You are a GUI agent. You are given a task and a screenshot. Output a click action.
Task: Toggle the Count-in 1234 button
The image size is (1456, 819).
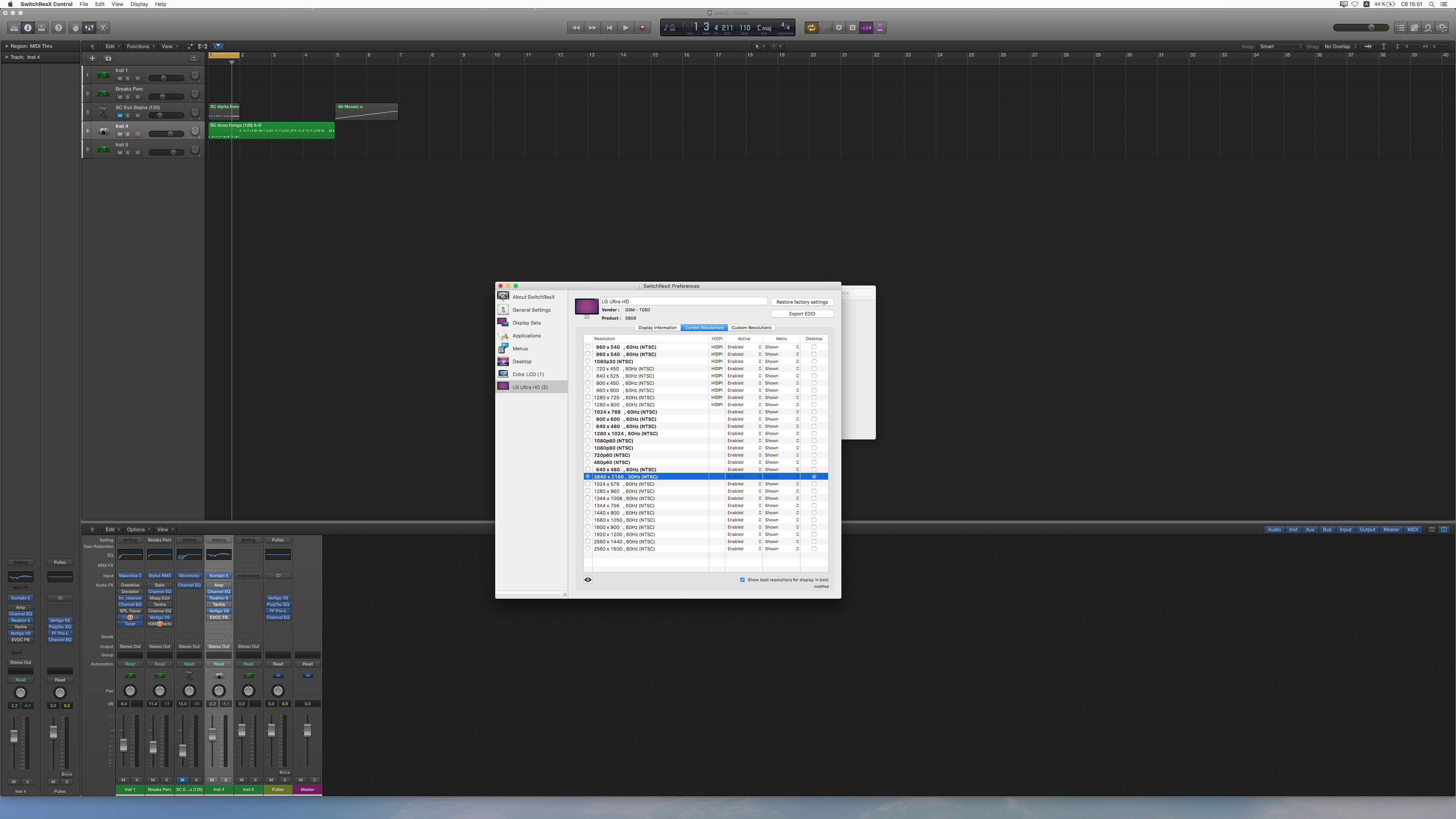pyautogui.click(x=866, y=28)
